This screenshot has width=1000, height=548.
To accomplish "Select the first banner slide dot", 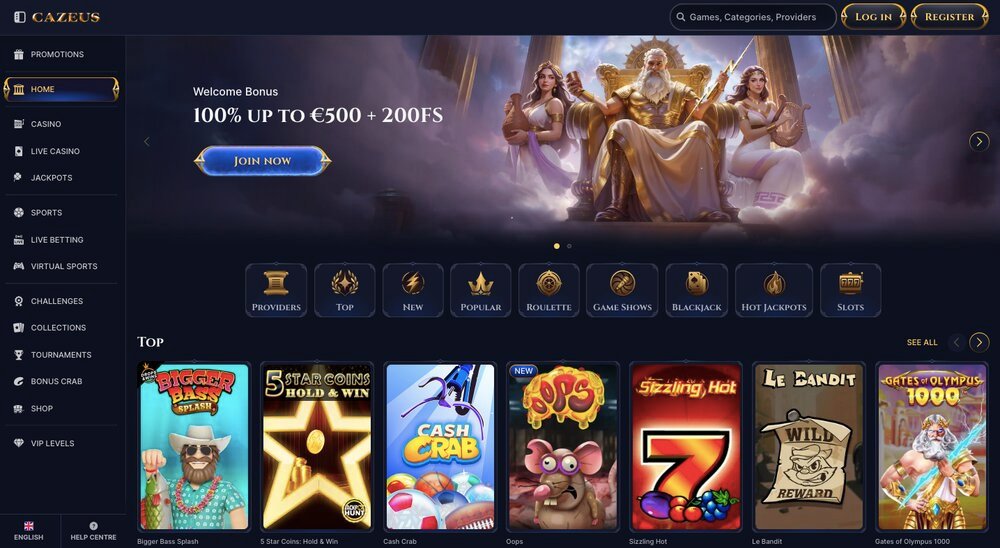I will [557, 246].
